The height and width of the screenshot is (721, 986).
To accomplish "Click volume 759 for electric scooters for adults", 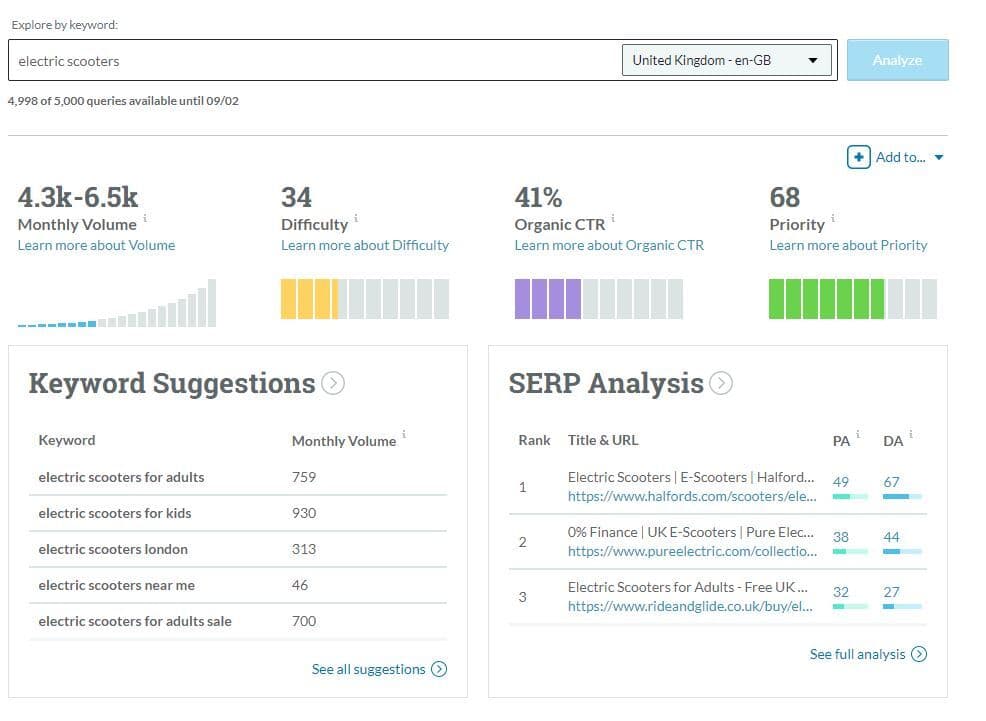I will click(304, 477).
